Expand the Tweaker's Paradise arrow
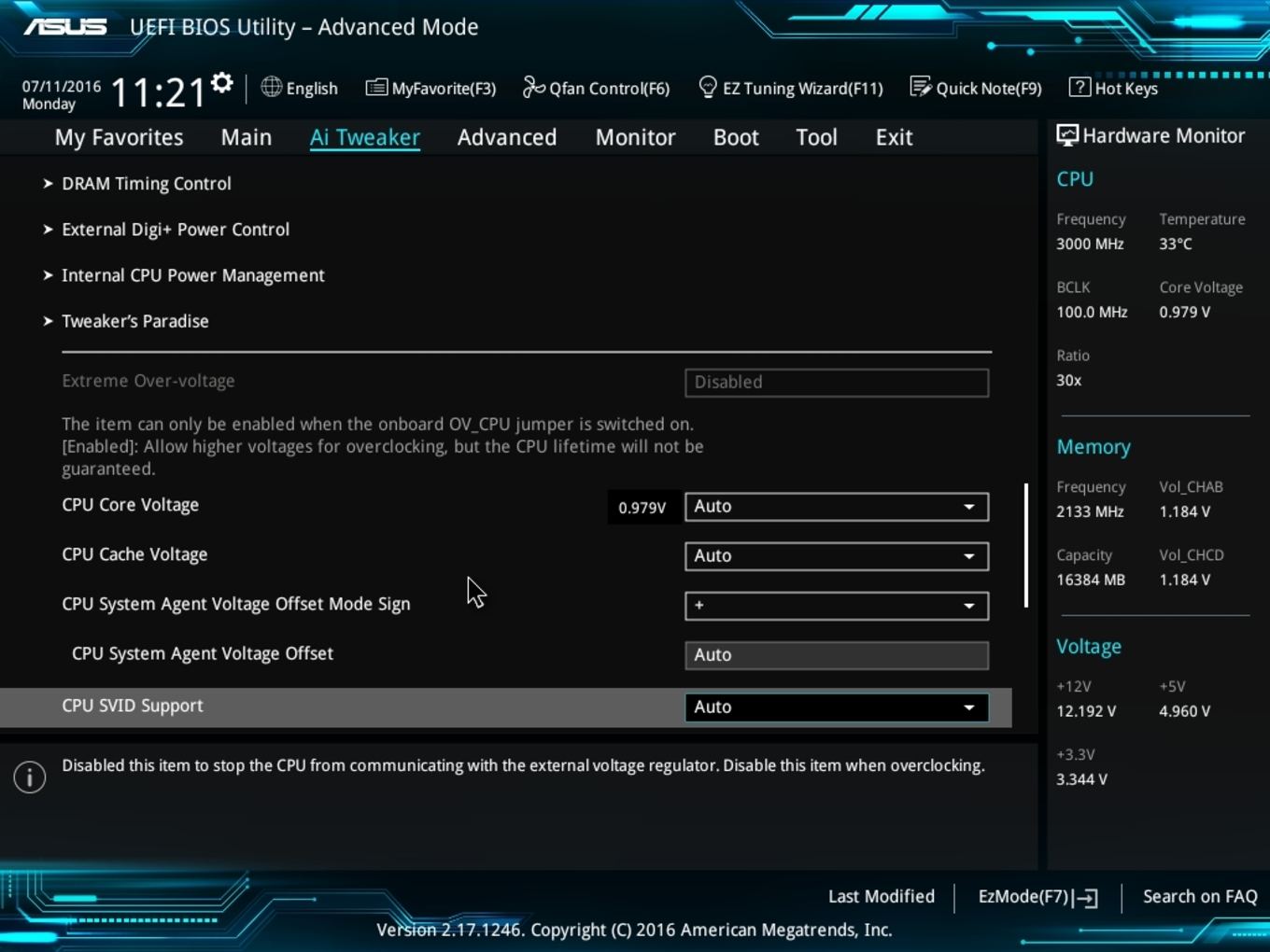The height and width of the screenshot is (952, 1270). (48, 321)
